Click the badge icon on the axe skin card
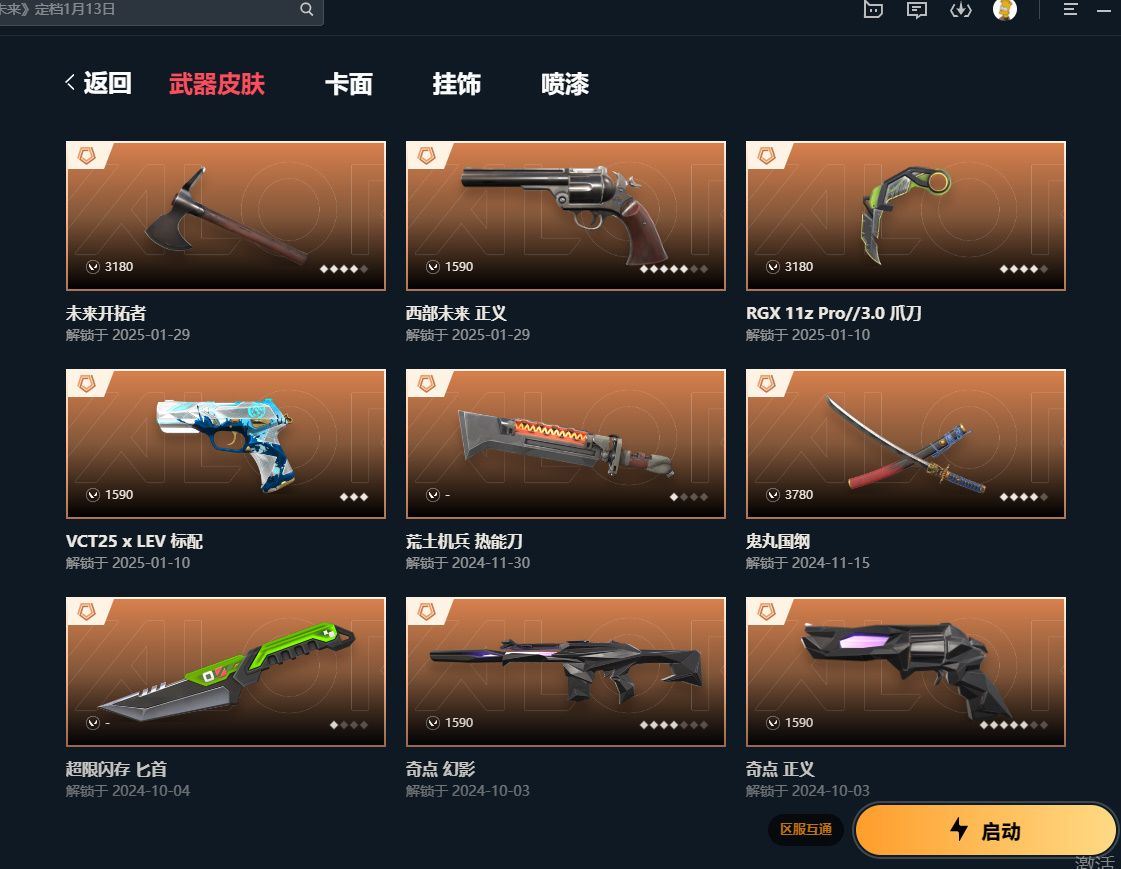1121x869 pixels. click(87, 155)
